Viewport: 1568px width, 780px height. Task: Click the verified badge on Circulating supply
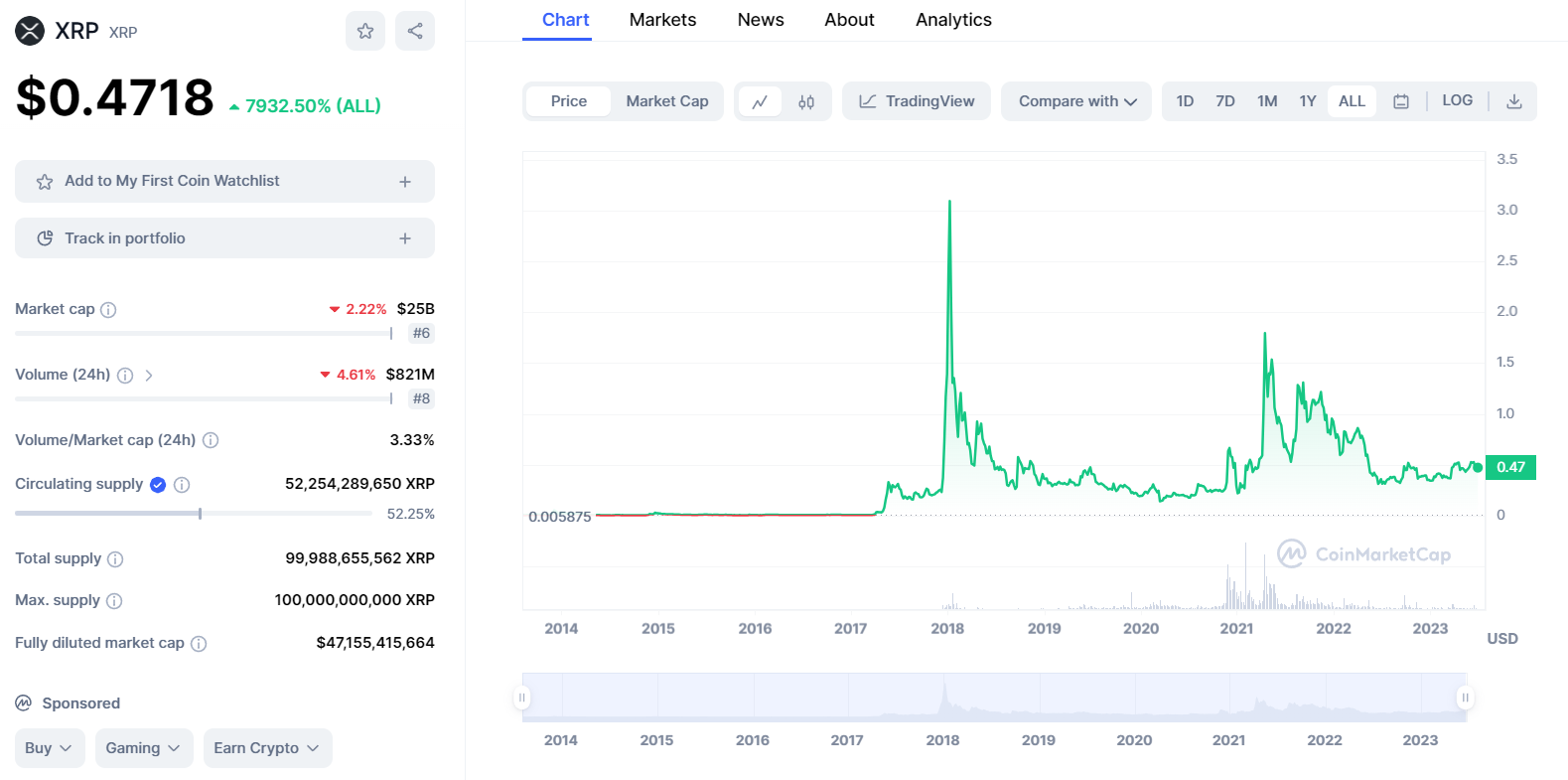158,485
